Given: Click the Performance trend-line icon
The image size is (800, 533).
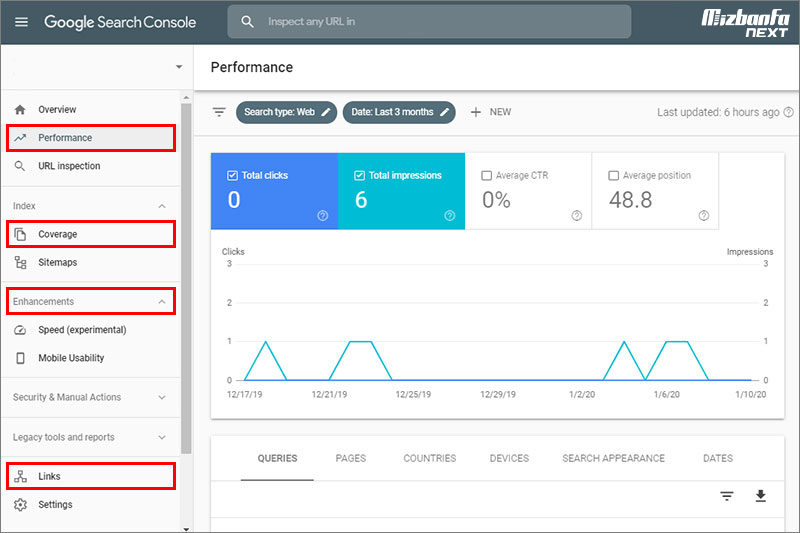Looking at the screenshot, I should pos(20,138).
